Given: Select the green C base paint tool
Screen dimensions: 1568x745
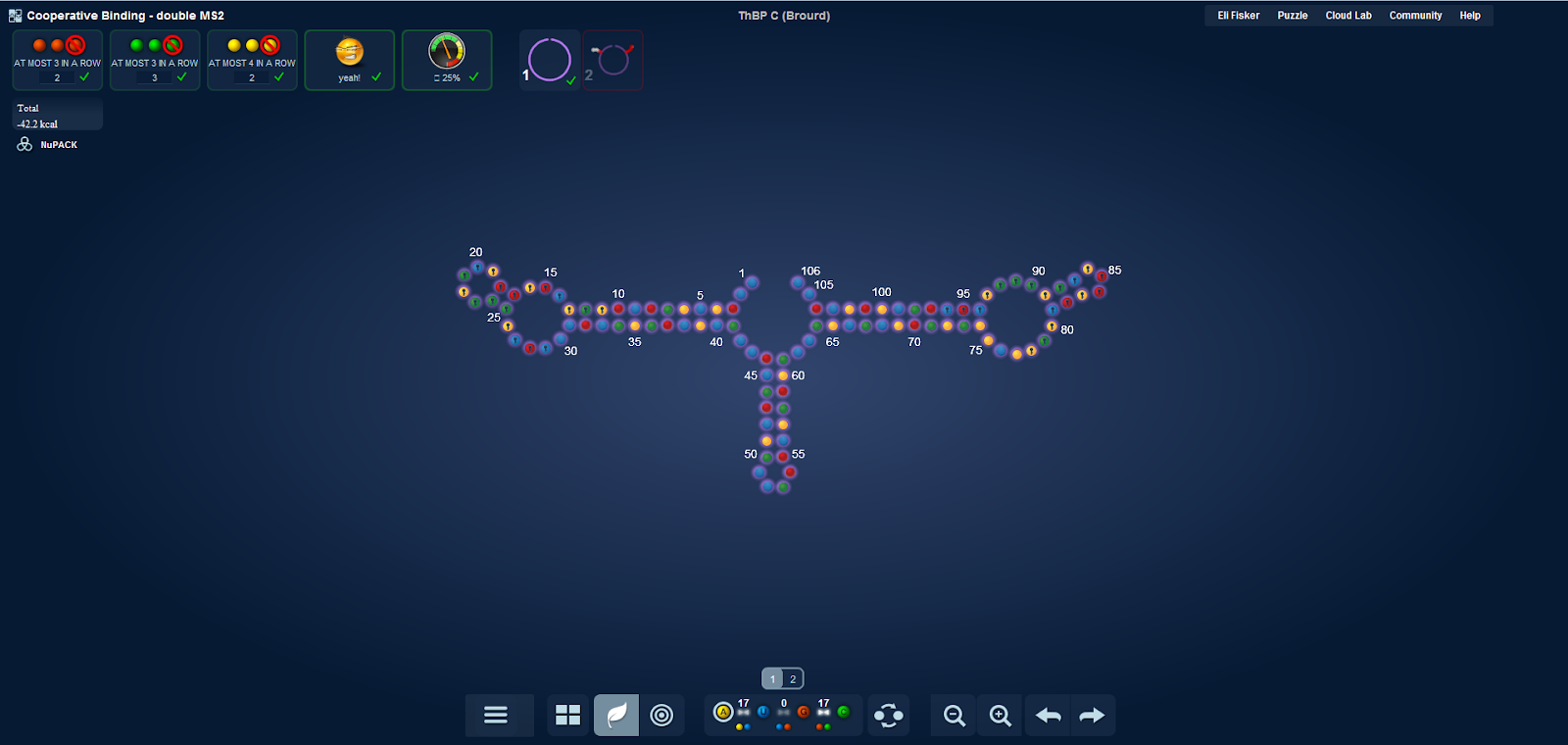Looking at the screenshot, I should (844, 712).
